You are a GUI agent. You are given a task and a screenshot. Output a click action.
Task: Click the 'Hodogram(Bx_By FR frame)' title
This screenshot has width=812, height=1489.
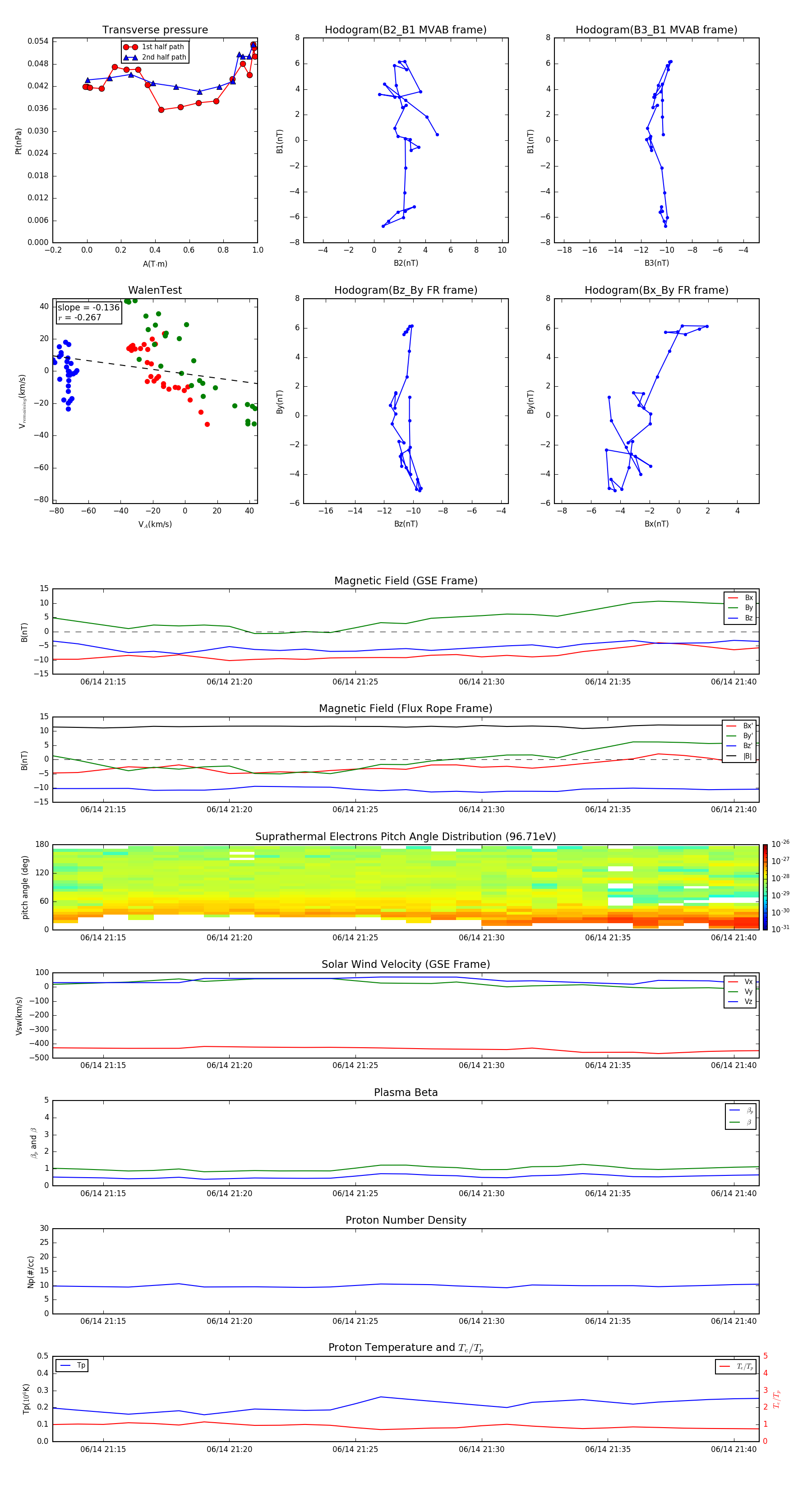click(x=656, y=290)
